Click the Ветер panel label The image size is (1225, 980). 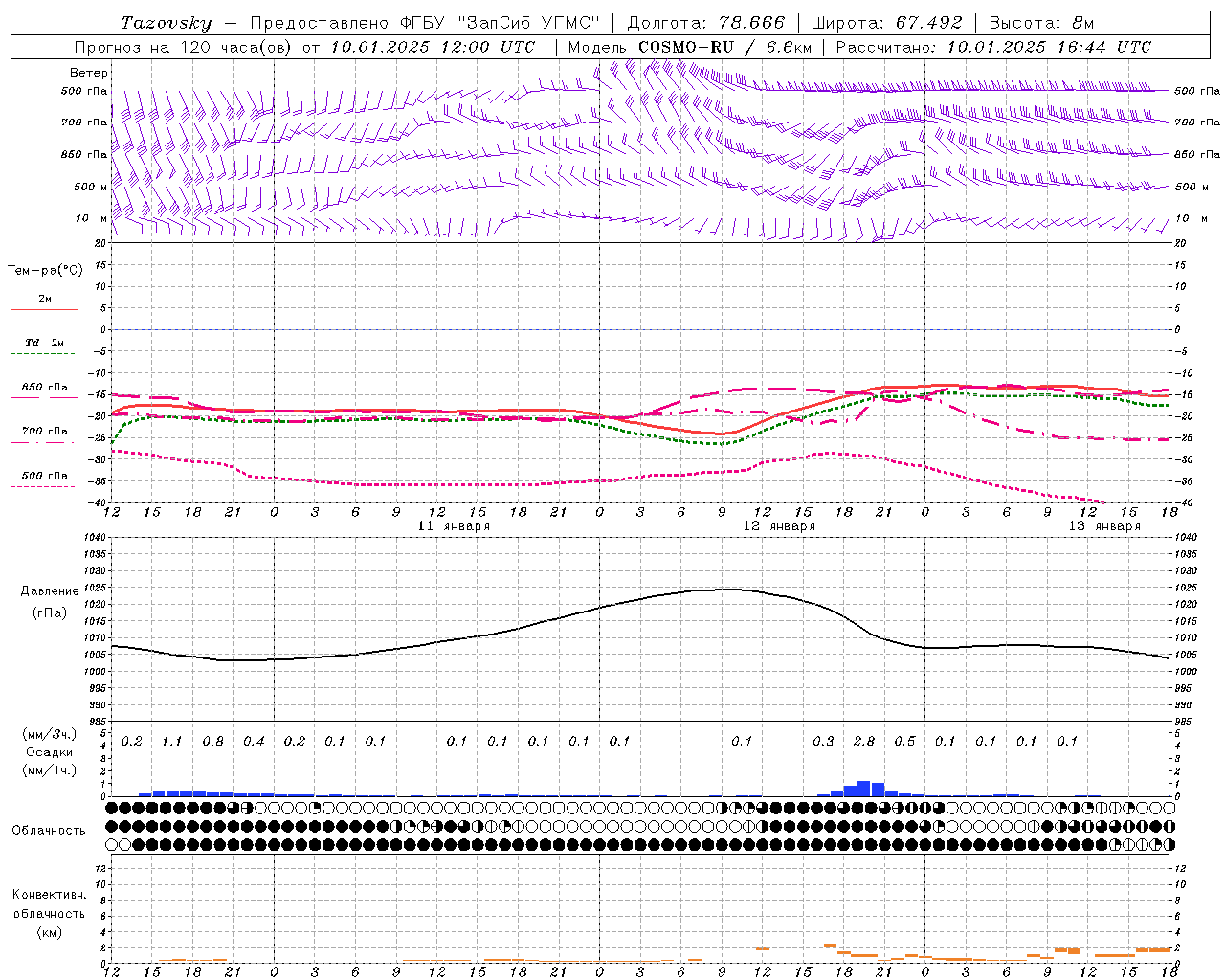[x=89, y=73]
